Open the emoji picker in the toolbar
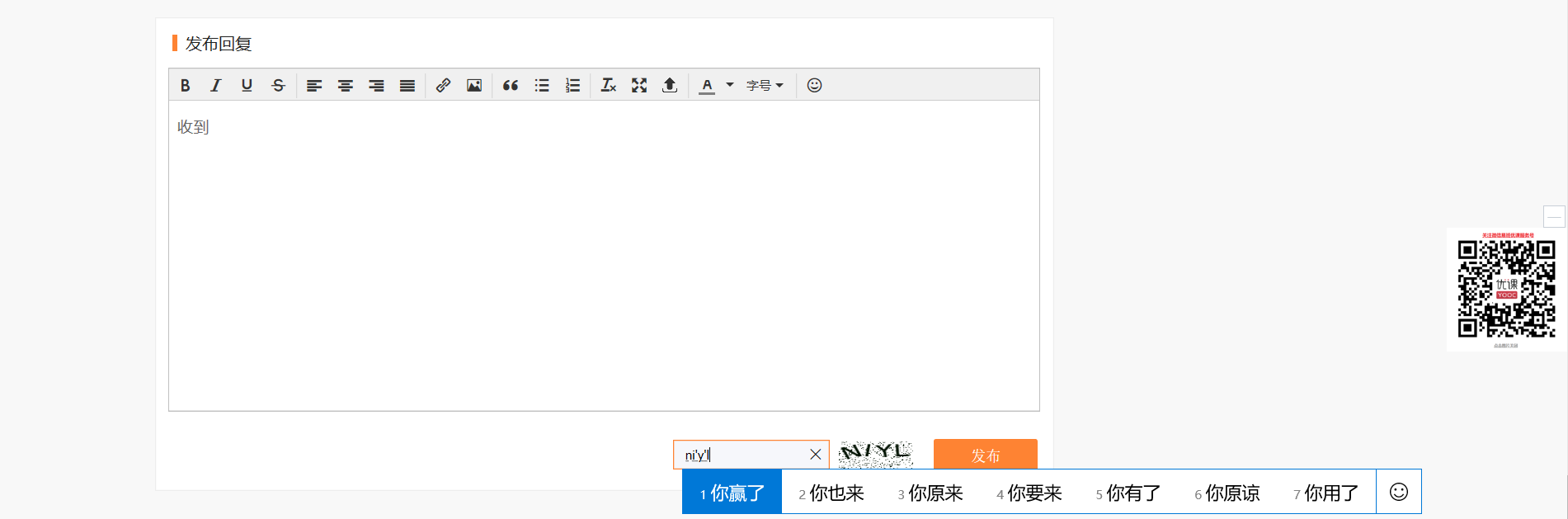This screenshot has width=1568, height=519. [x=814, y=85]
